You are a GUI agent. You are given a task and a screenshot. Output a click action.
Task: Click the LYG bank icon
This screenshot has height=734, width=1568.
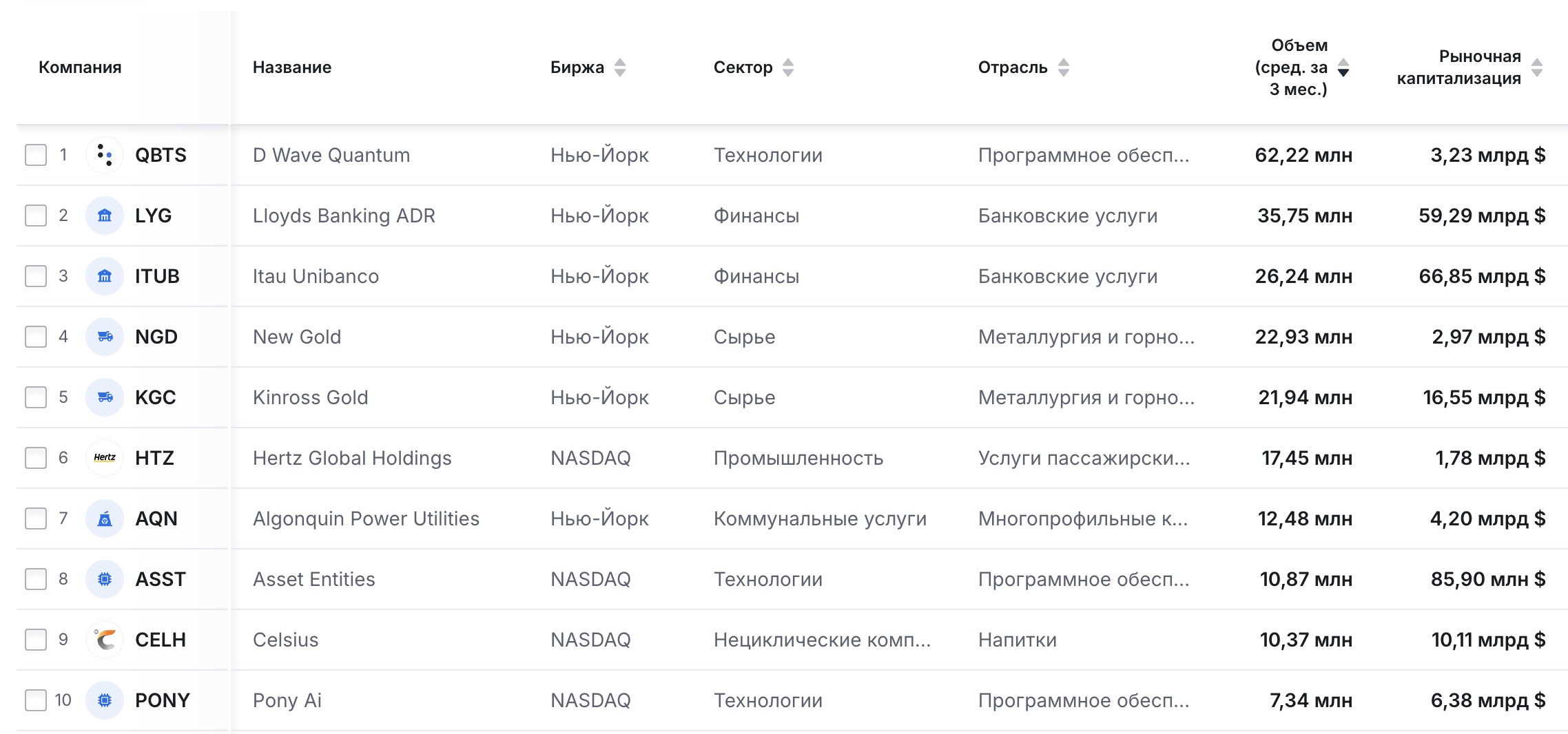105,216
